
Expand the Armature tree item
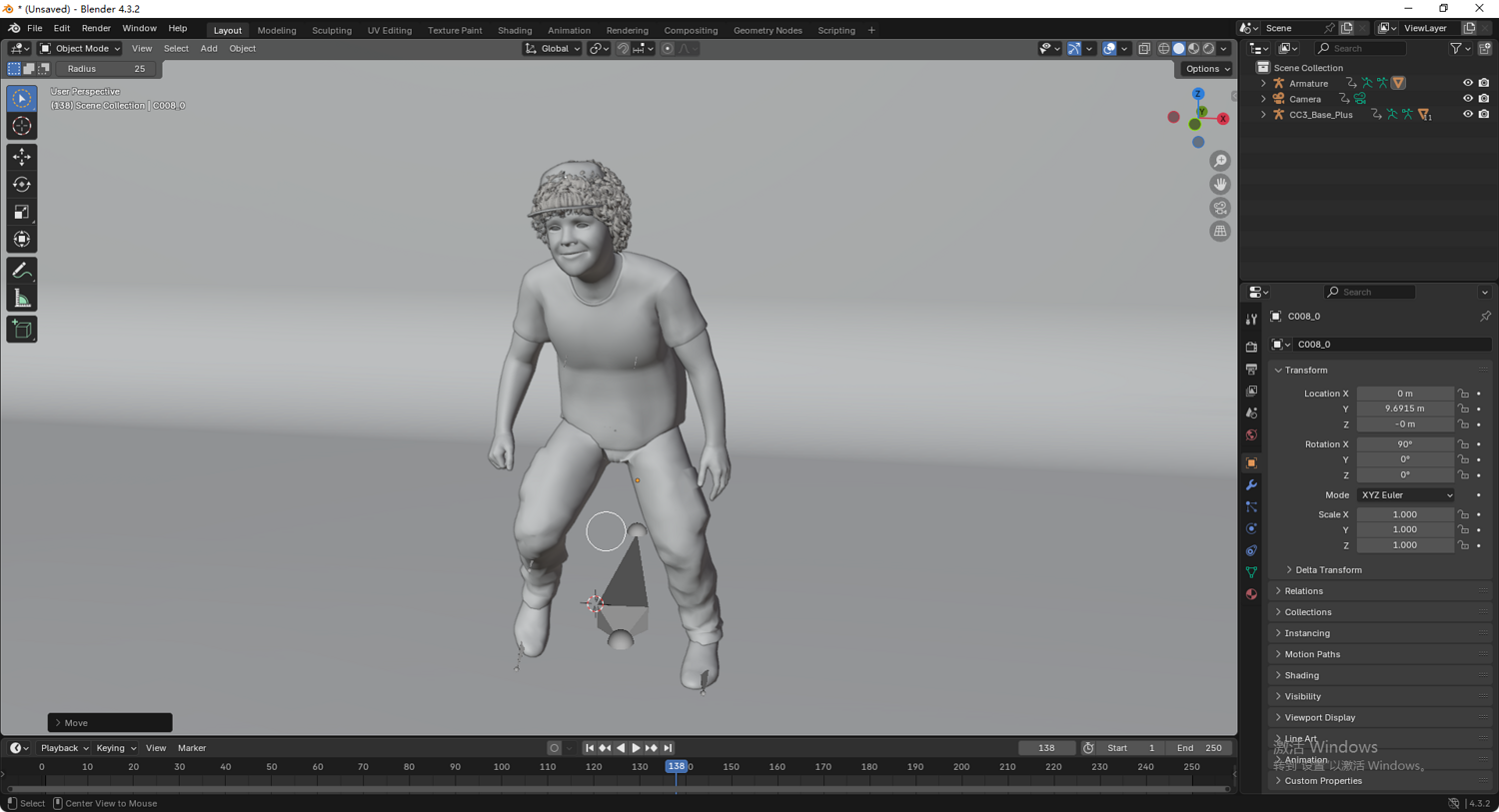(x=1263, y=83)
